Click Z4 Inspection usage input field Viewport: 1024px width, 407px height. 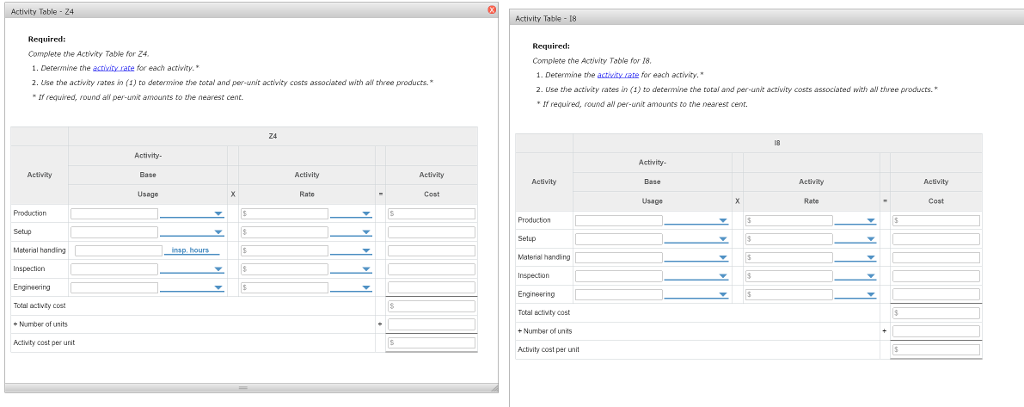coord(114,269)
